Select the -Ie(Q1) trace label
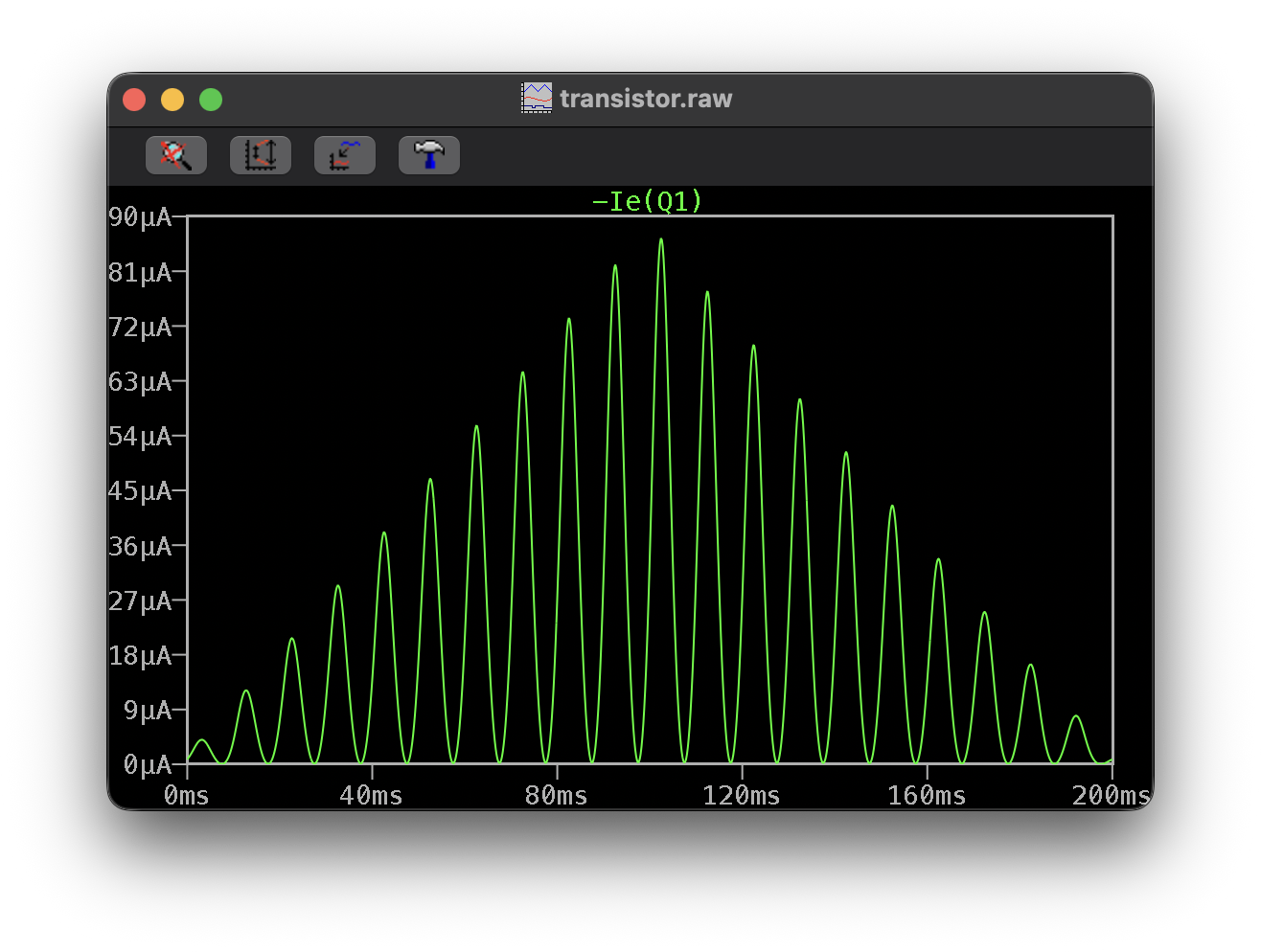This screenshot has width=1261, height=952. click(648, 201)
